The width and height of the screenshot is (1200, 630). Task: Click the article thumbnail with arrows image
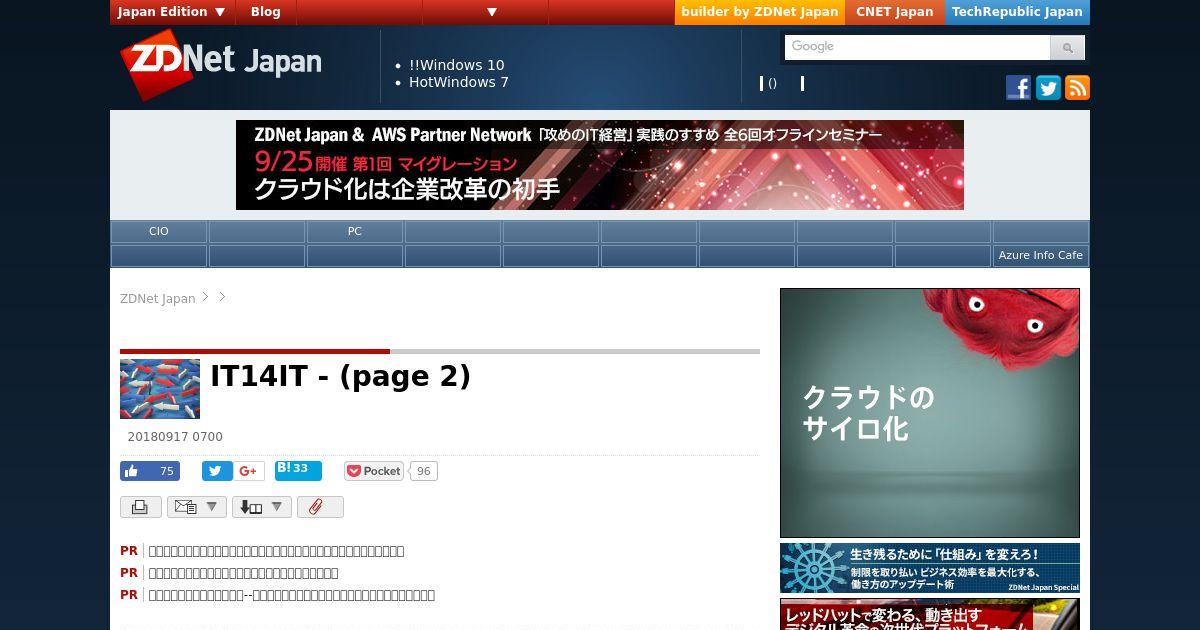coord(160,389)
